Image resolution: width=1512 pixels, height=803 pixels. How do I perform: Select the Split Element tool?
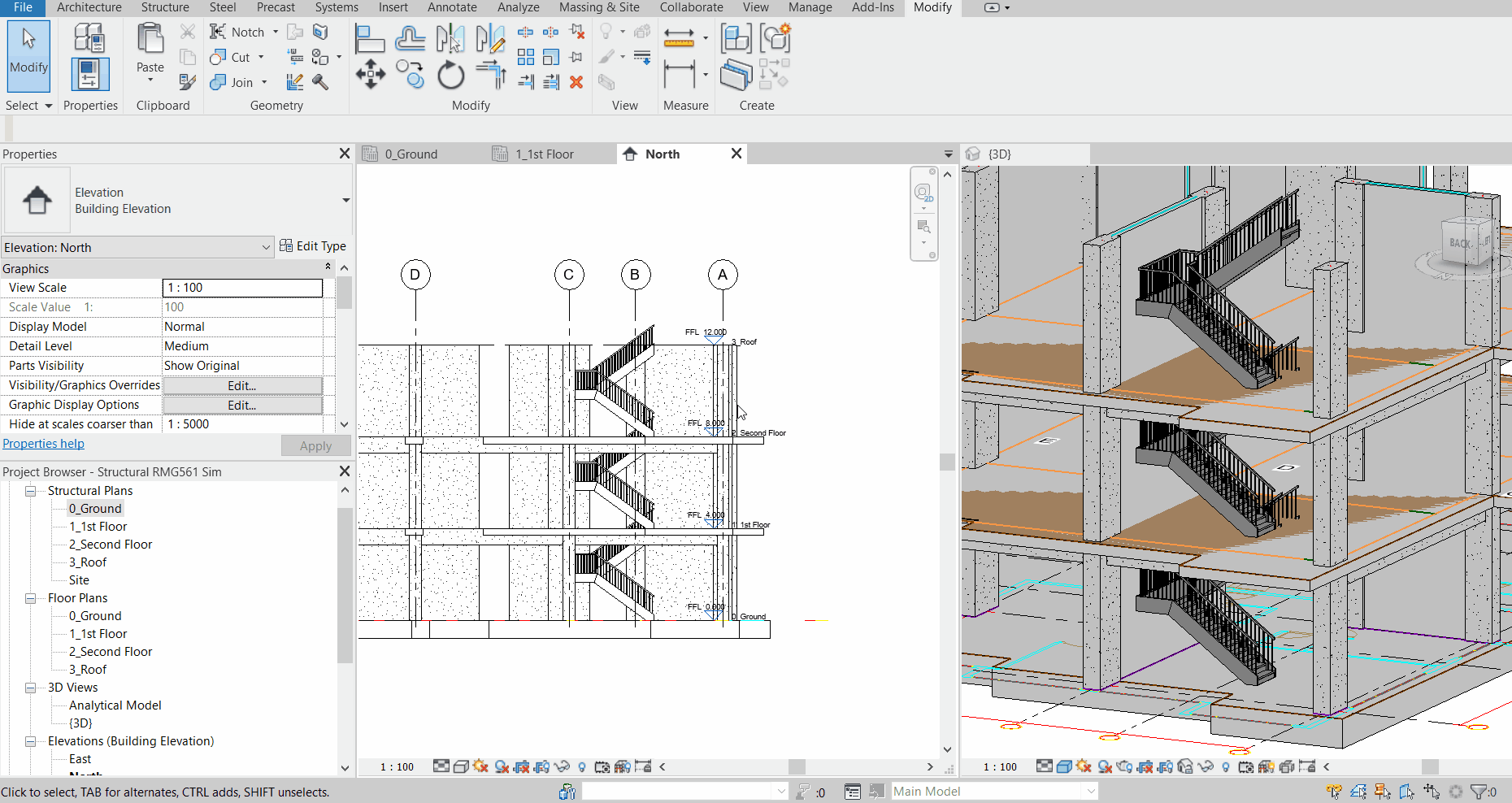click(x=526, y=33)
